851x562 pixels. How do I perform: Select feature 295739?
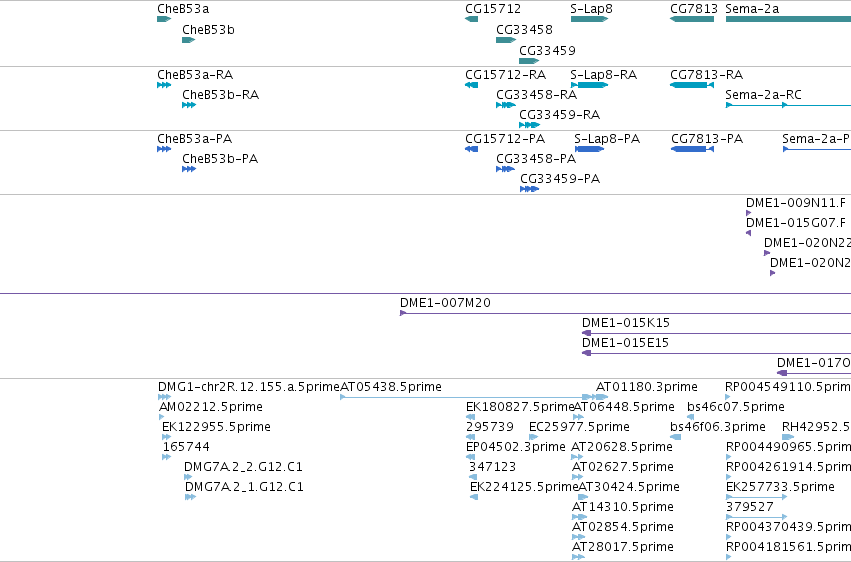(490, 427)
